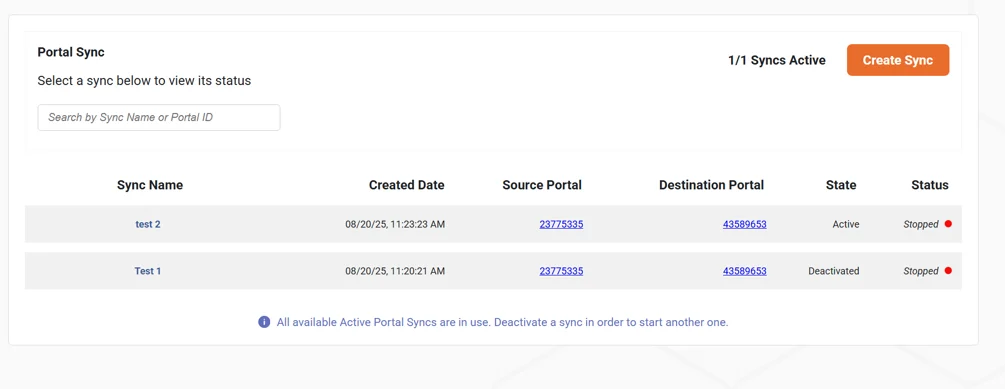Open destination portal link in test 2 row

click(745, 224)
